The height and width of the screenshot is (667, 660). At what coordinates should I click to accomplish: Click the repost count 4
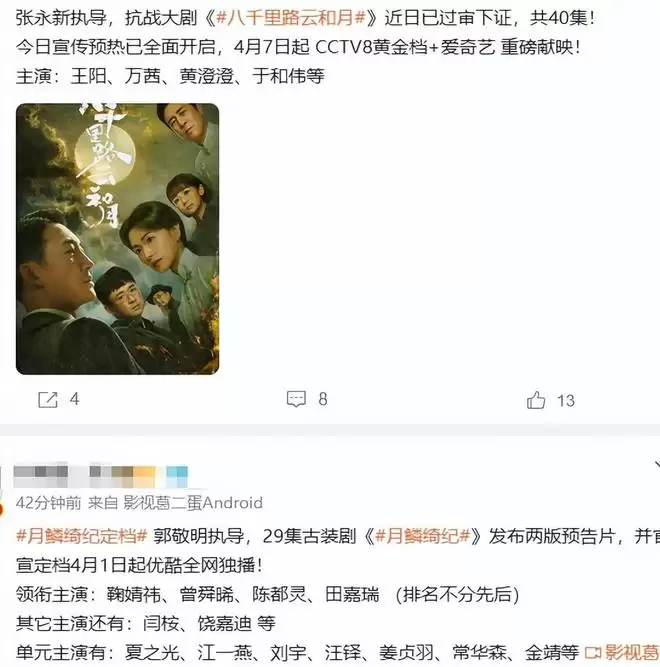click(x=74, y=399)
